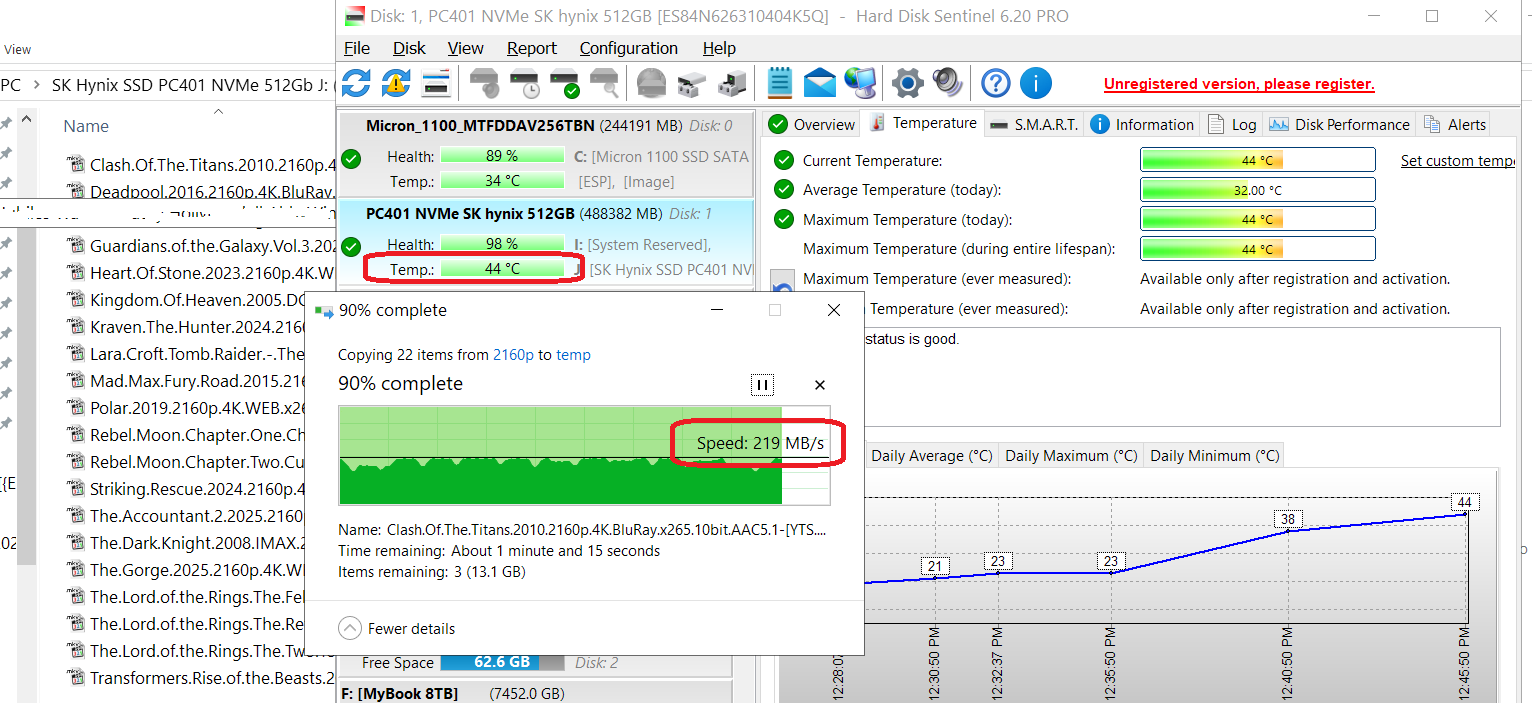Click the disk with green checkmark test icon
1532x703 pixels.
click(565, 83)
